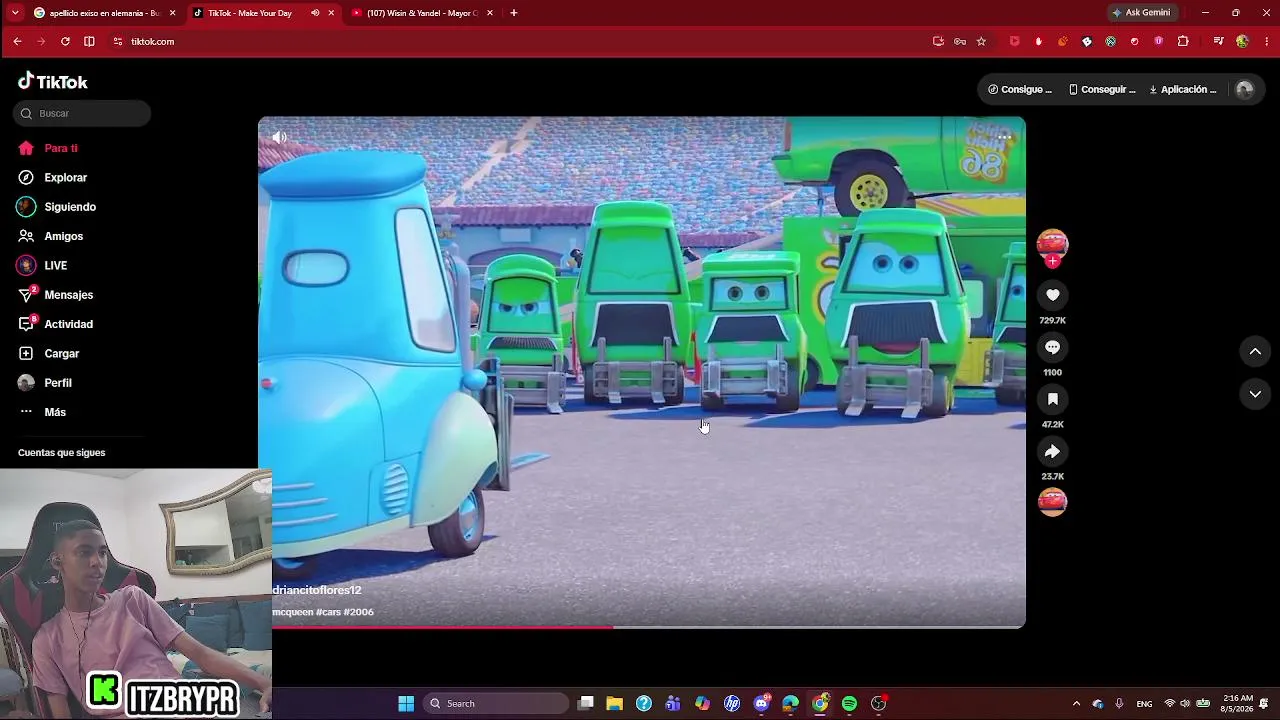
Task: Expand the tab search dropdown
Action: click(14, 13)
